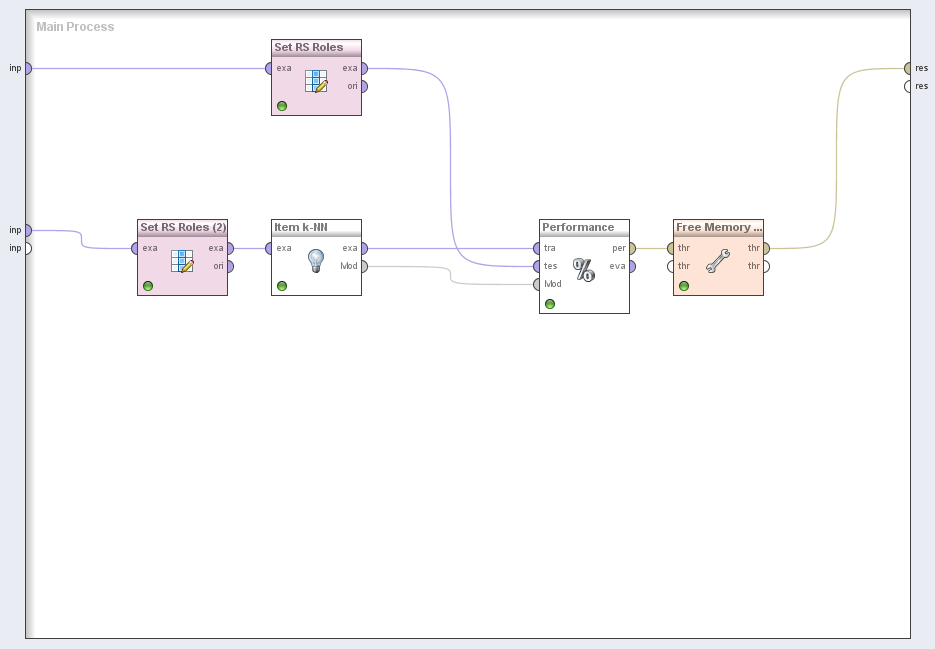Click the Main Process label
This screenshot has height=649, width=935.
click(75, 27)
